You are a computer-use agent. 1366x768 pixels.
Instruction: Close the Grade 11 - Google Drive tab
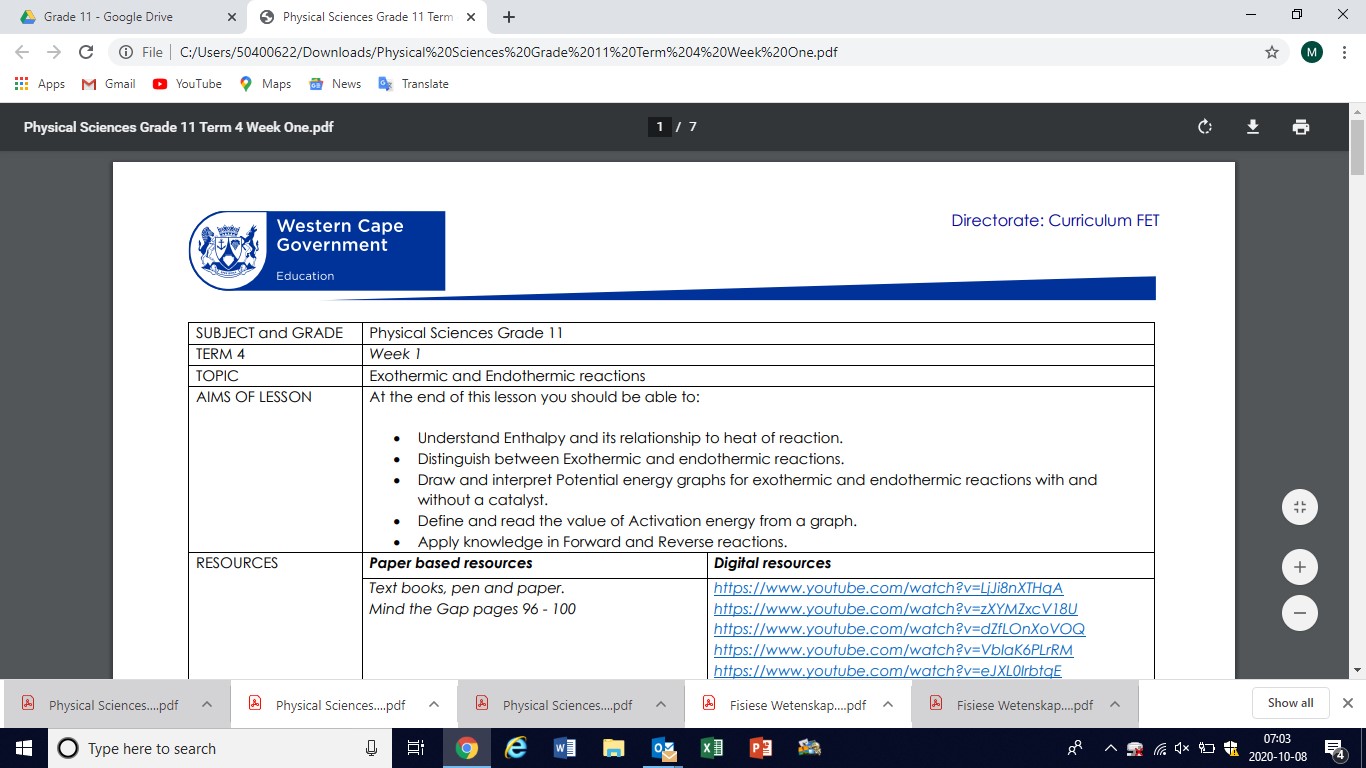pyautogui.click(x=231, y=17)
